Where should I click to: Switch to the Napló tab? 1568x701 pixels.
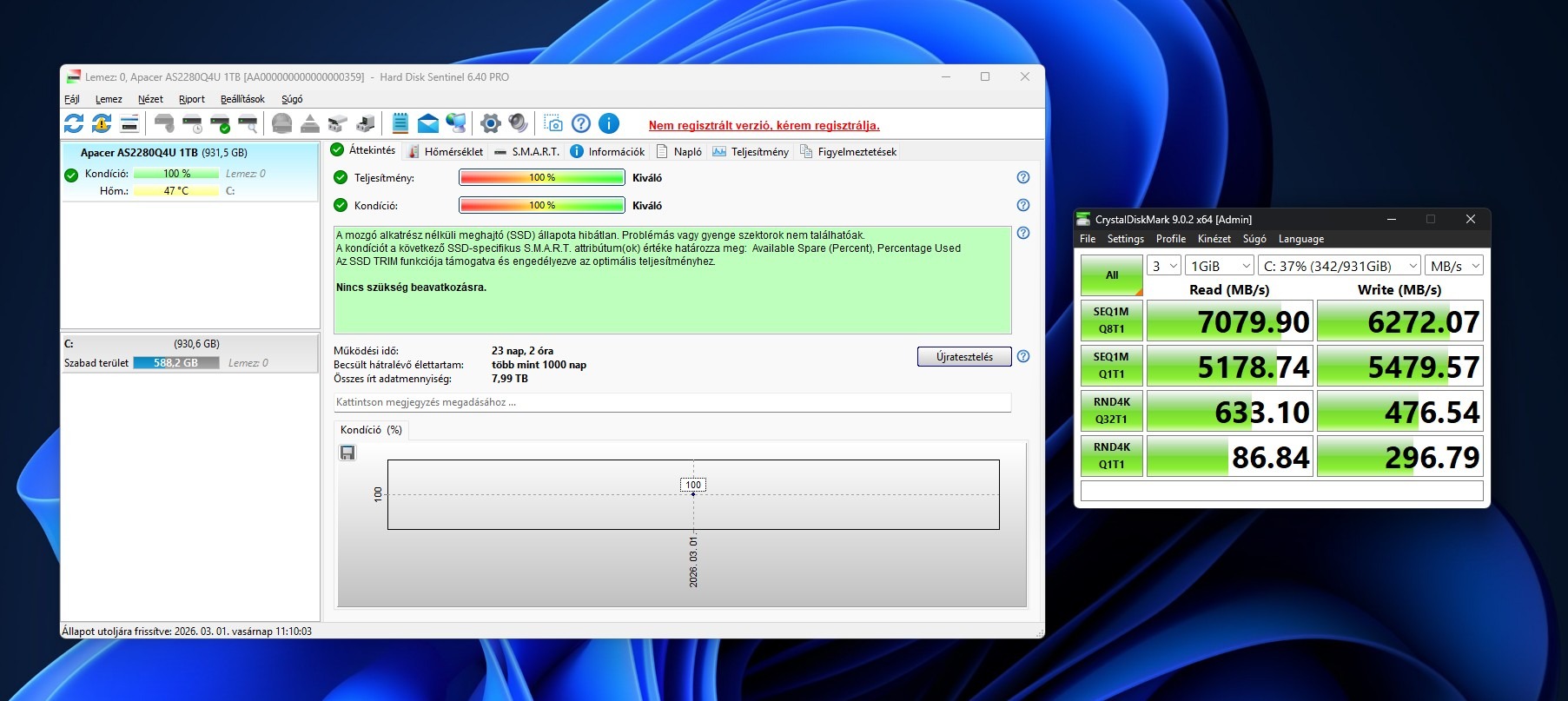[x=678, y=151]
